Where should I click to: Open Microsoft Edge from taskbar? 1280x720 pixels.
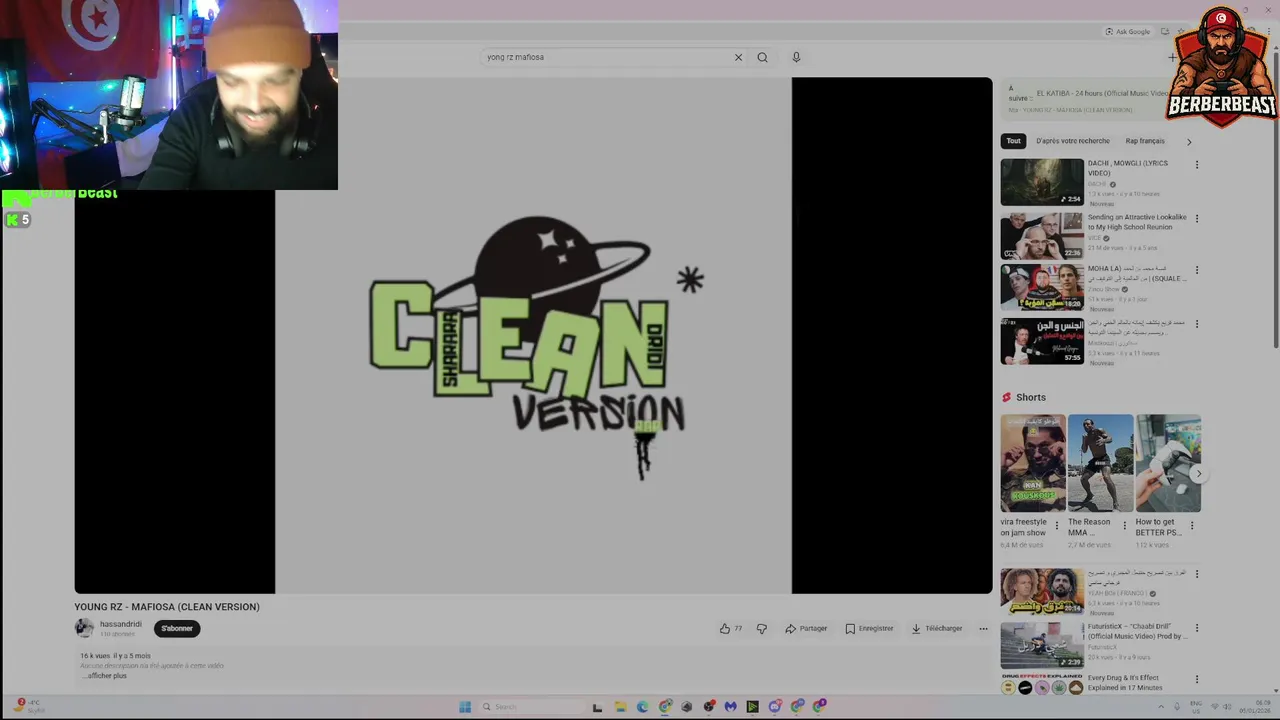tap(642, 707)
